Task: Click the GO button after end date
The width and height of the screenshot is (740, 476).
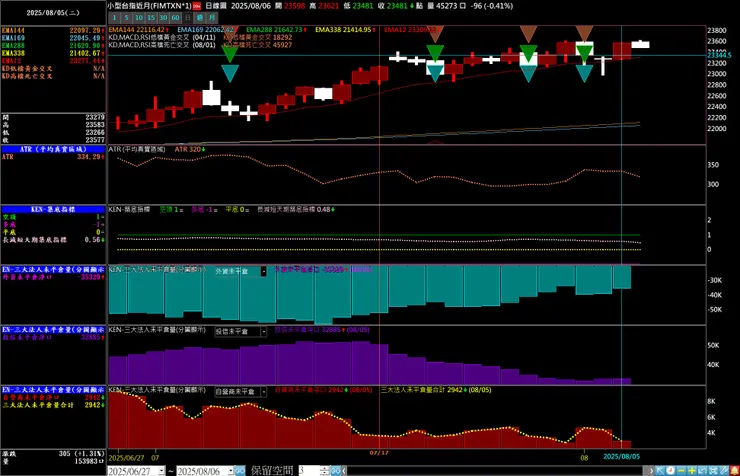Action: coord(240,470)
